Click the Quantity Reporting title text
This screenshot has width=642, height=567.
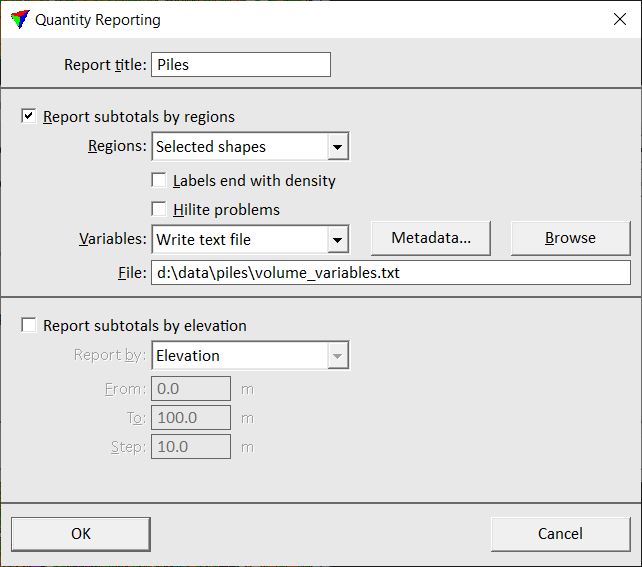click(98, 20)
